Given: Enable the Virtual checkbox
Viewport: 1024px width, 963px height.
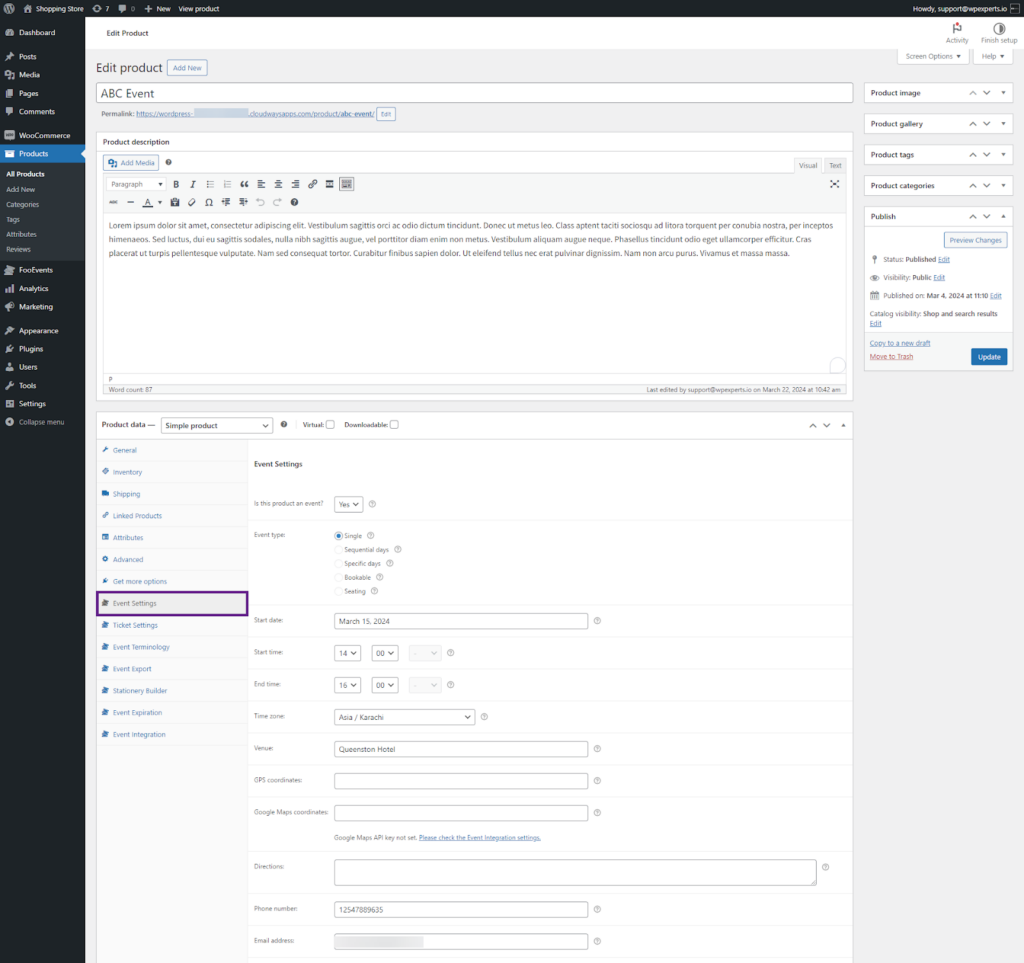Looking at the screenshot, I should [330, 425].
